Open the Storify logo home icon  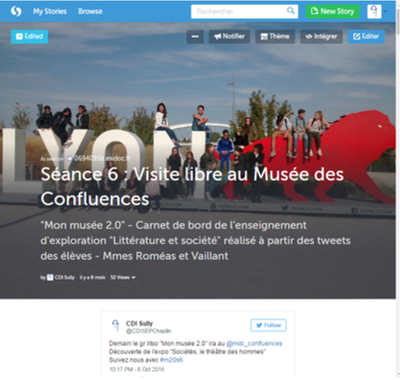click(x=16, y=11)
